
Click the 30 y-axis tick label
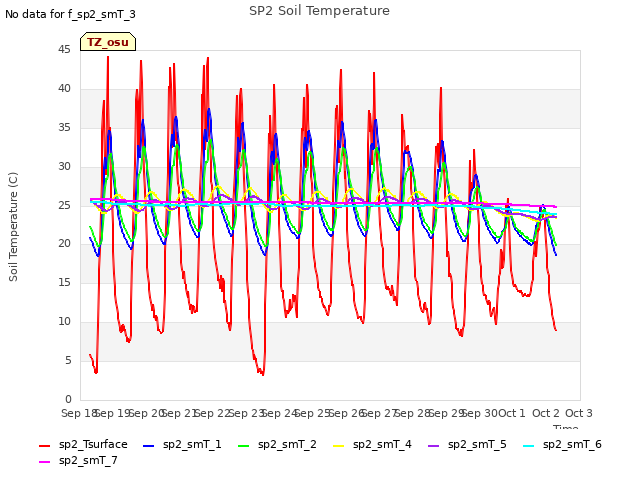click(x=64, y=166)
